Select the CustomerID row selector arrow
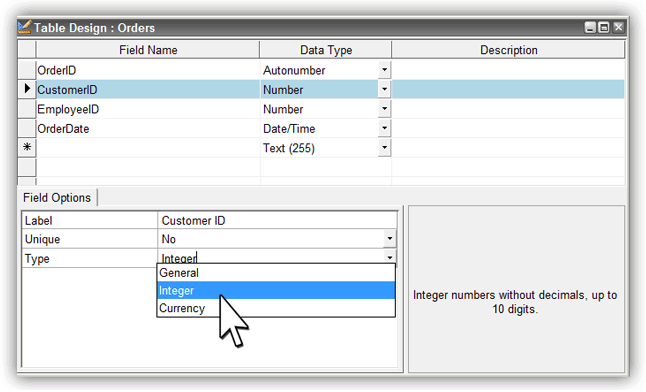 click(x=27, y=89)
